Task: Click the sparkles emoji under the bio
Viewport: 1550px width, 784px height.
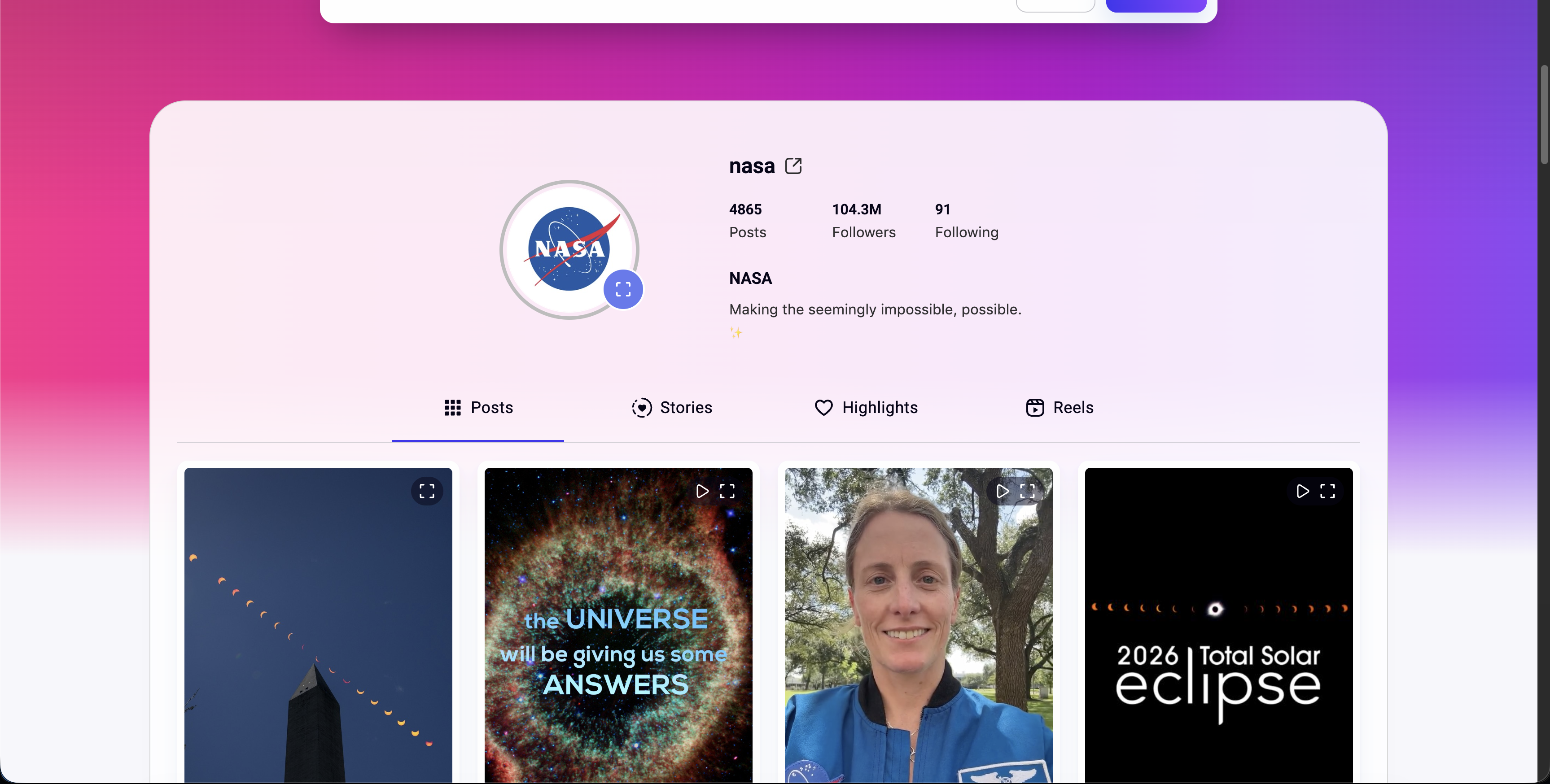Action: (x=736, y=332)
